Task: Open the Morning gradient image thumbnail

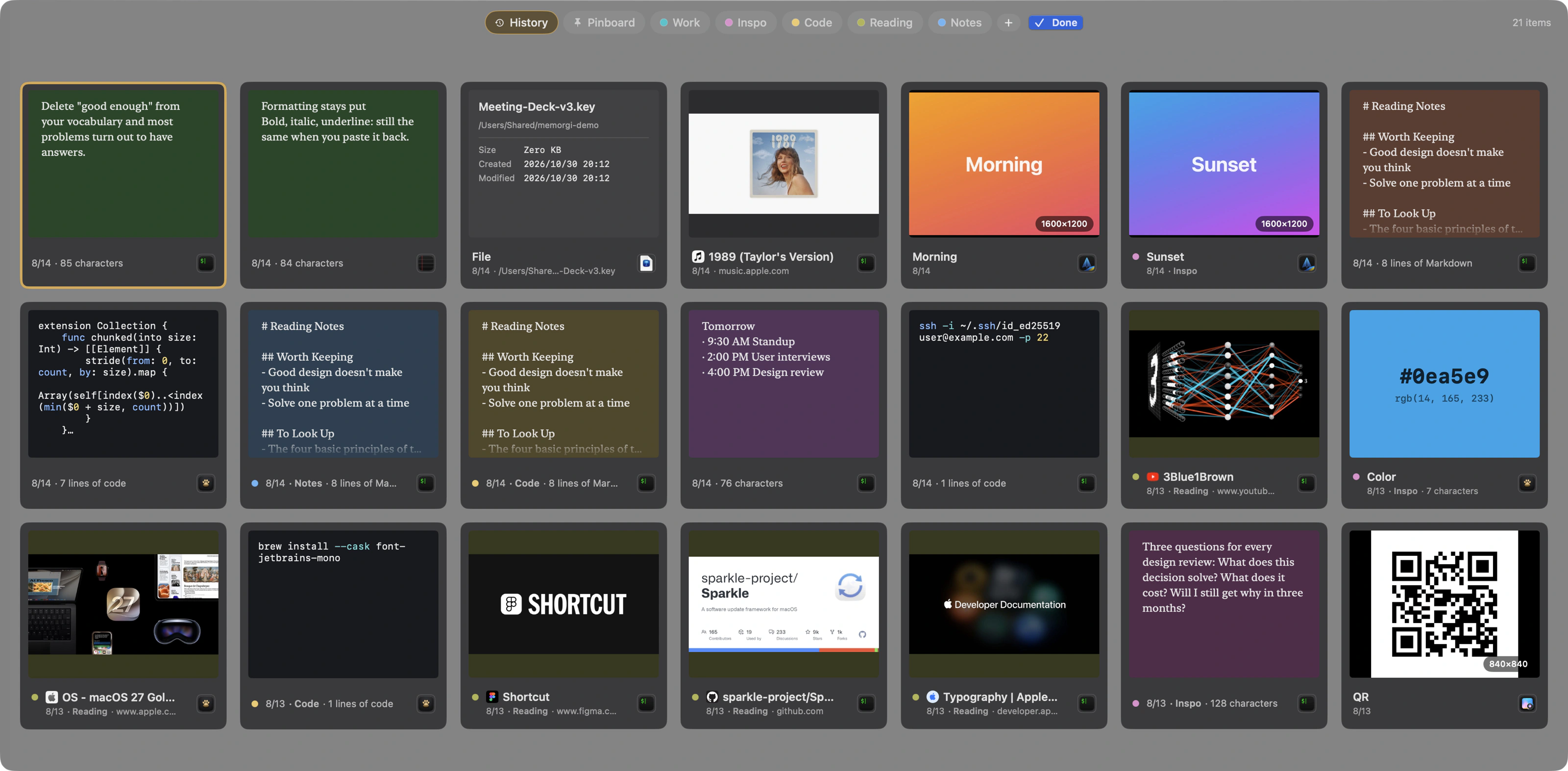Action: tap(1004, 163)
